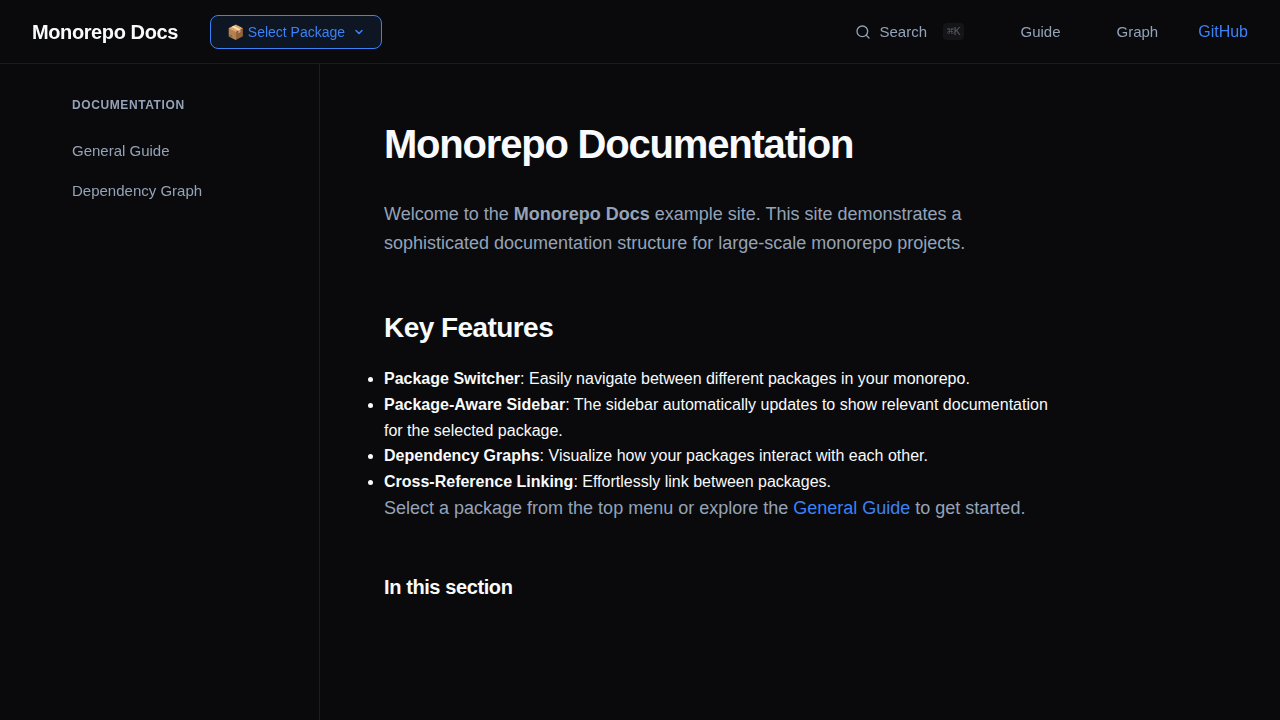Viewport: 1280px width, 720px height.
Task: Follow the General Guide link in the paragraph
Action: click(851, 508)
